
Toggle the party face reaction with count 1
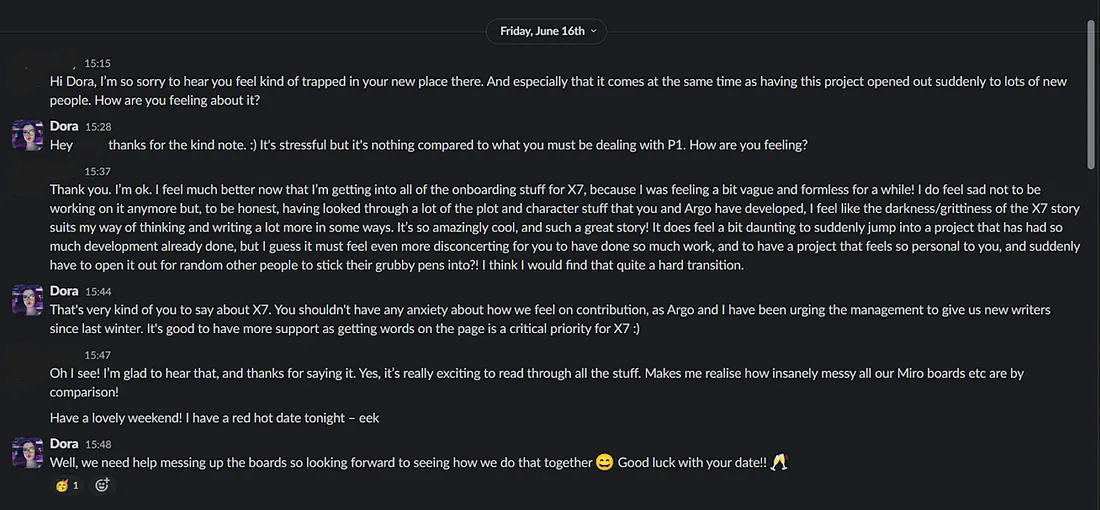point(67,485)
